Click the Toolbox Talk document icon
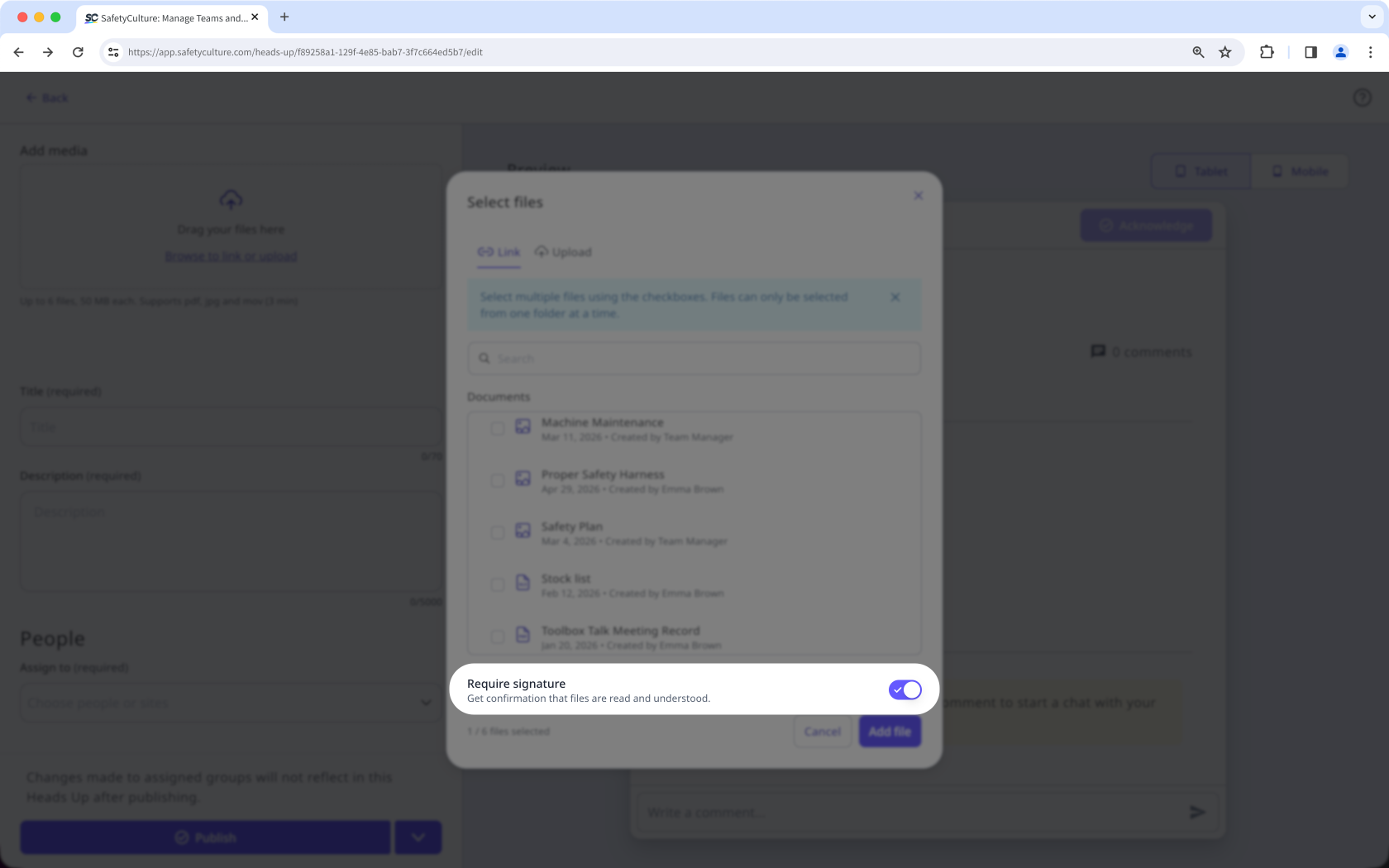This screenshot has width=1389, height=868. pos(523,635)
